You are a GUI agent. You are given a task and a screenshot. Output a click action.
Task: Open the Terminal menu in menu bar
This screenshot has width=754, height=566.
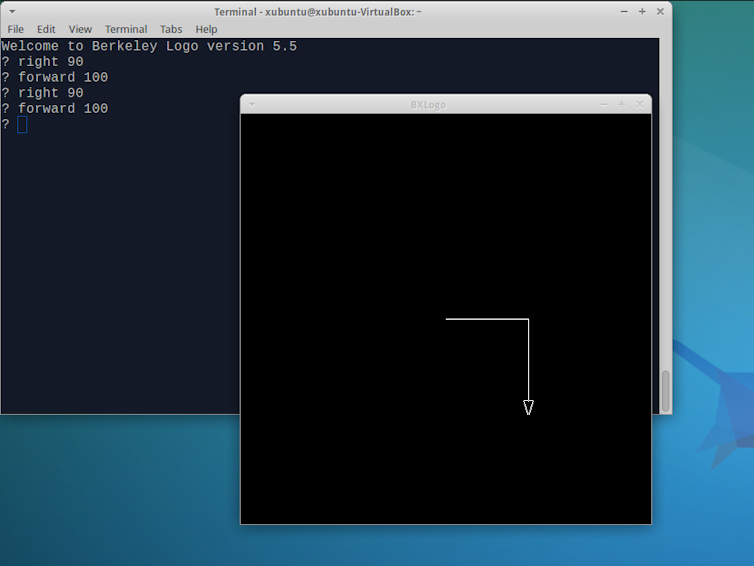pos(126,29)
